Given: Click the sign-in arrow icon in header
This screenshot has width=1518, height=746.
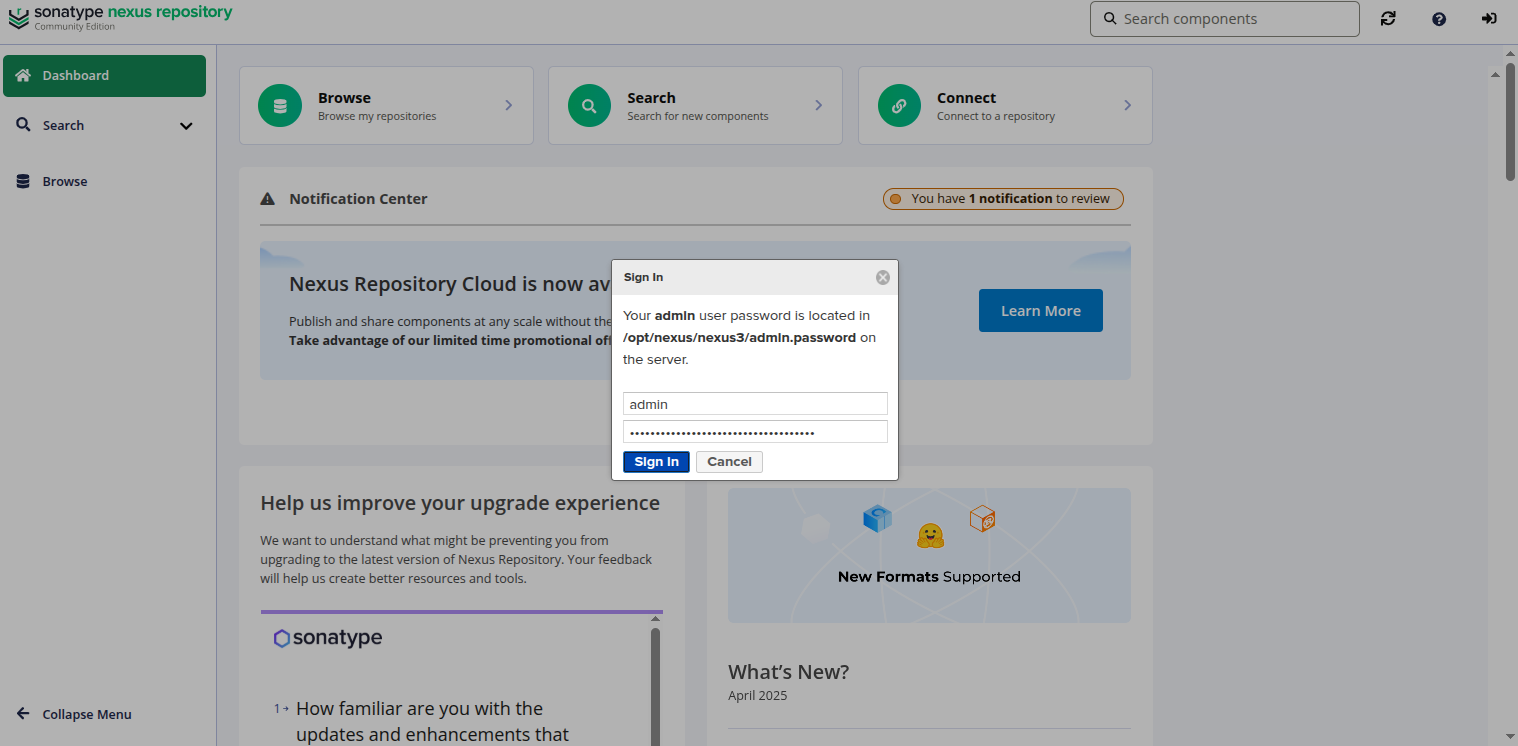Looking at the screenshot, I should click(1489, 19).
